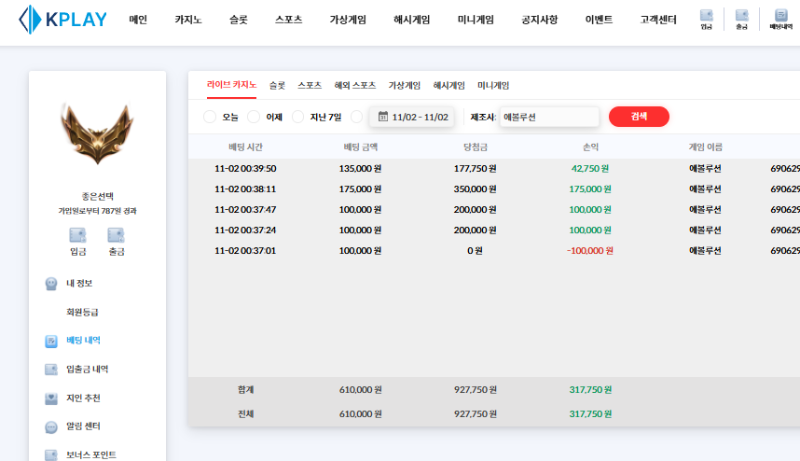Go to 메인 in the top menu
Image resolution: width=800 pixels, height=461 pixels.
click(x=138, y=19)
